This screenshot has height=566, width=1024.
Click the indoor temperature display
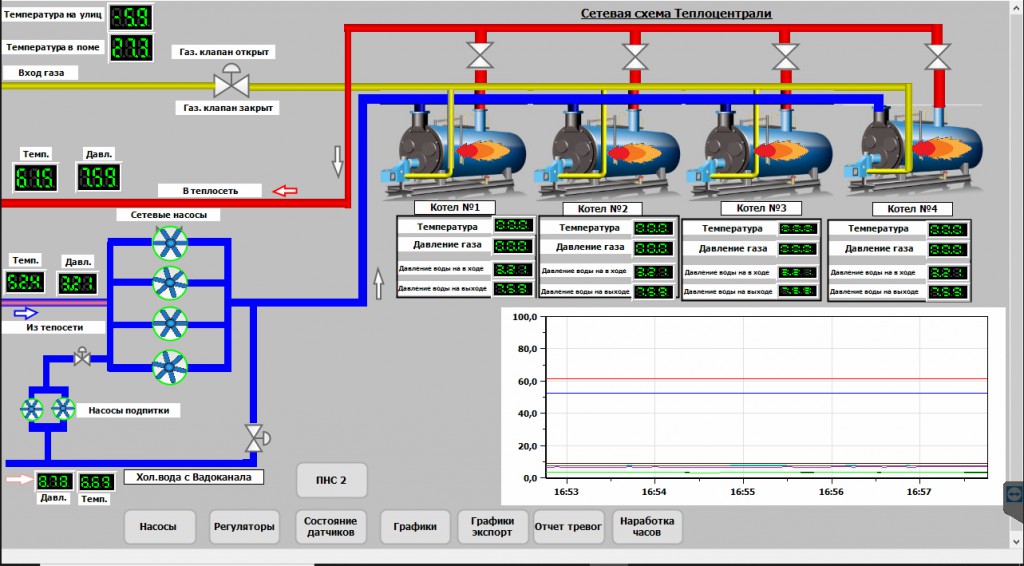[x=131, y=48]
